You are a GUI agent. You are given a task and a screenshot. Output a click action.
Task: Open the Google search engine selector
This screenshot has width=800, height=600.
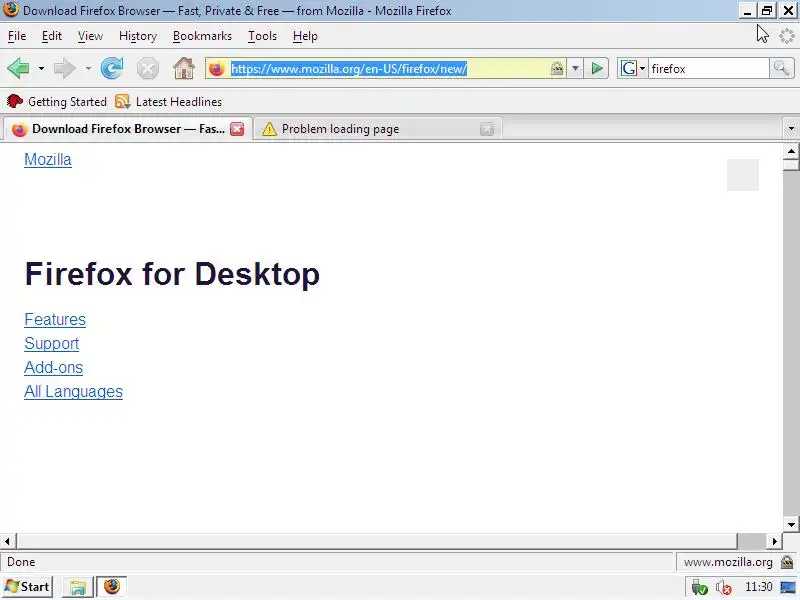(633, 68)
